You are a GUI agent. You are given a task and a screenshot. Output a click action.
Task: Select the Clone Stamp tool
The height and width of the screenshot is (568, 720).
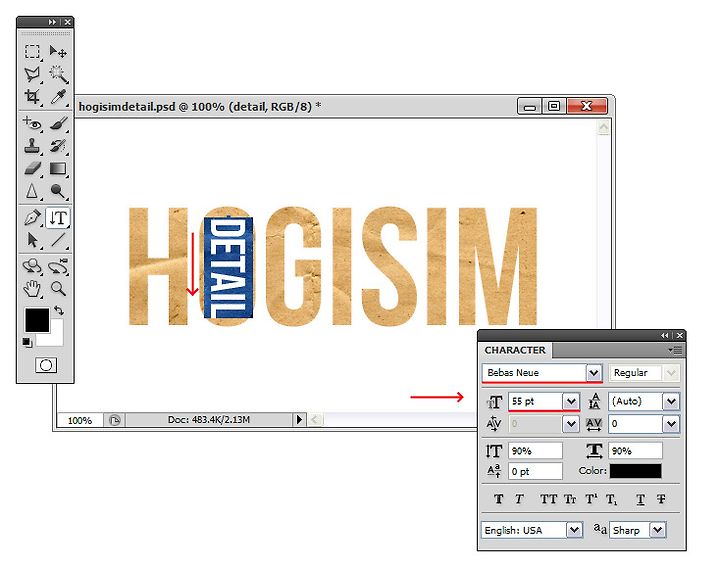(x=32, y=146)
